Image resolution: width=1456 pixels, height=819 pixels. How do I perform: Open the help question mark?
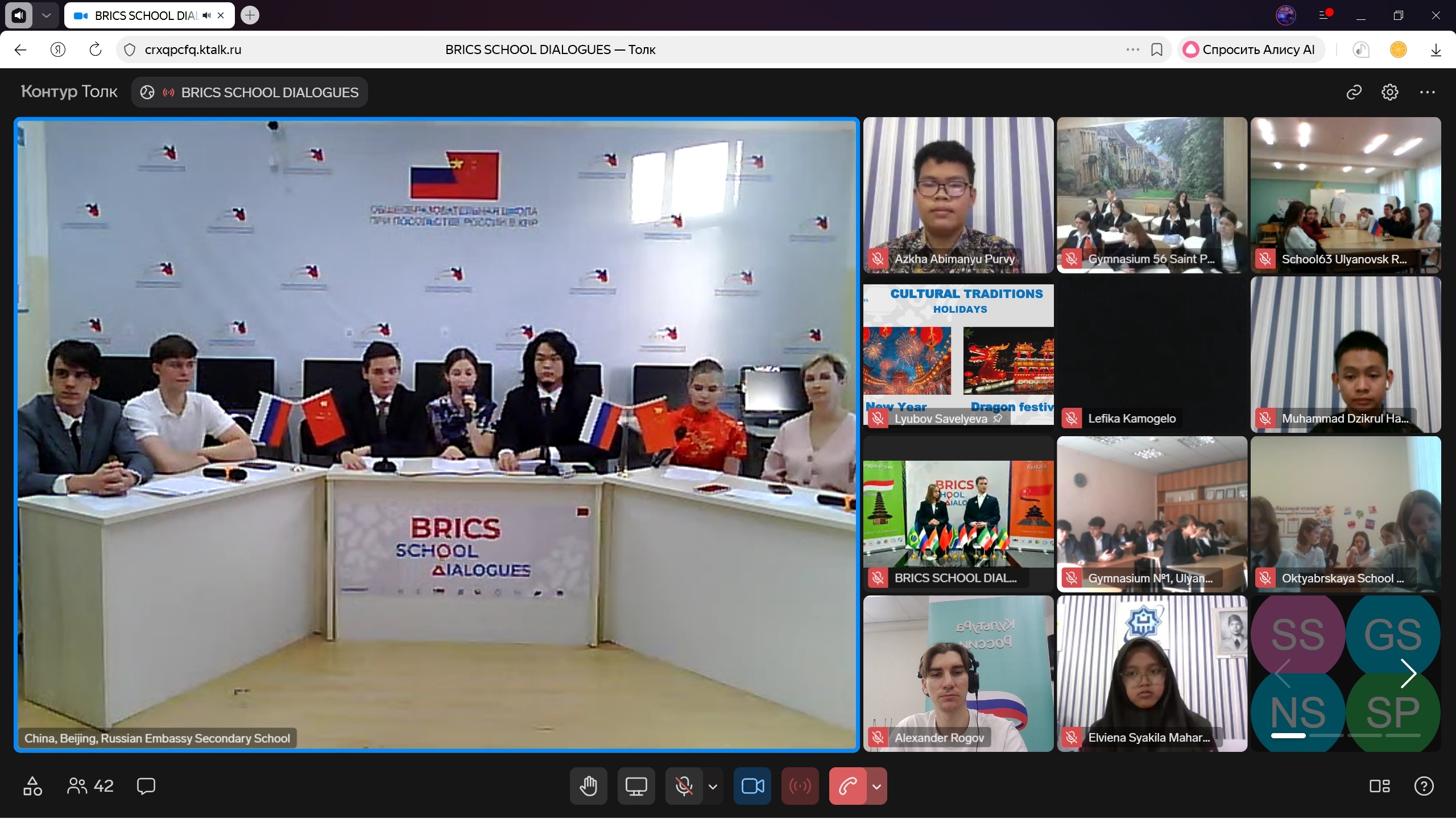tap(1424, 786)
